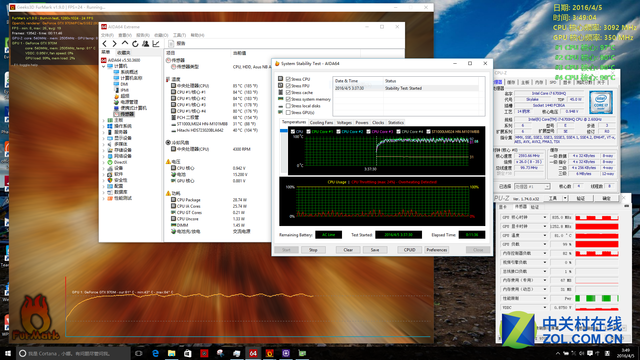Open Microsoft Edge from the taskbar
This screenshot has width=640, height=360.
156,353
